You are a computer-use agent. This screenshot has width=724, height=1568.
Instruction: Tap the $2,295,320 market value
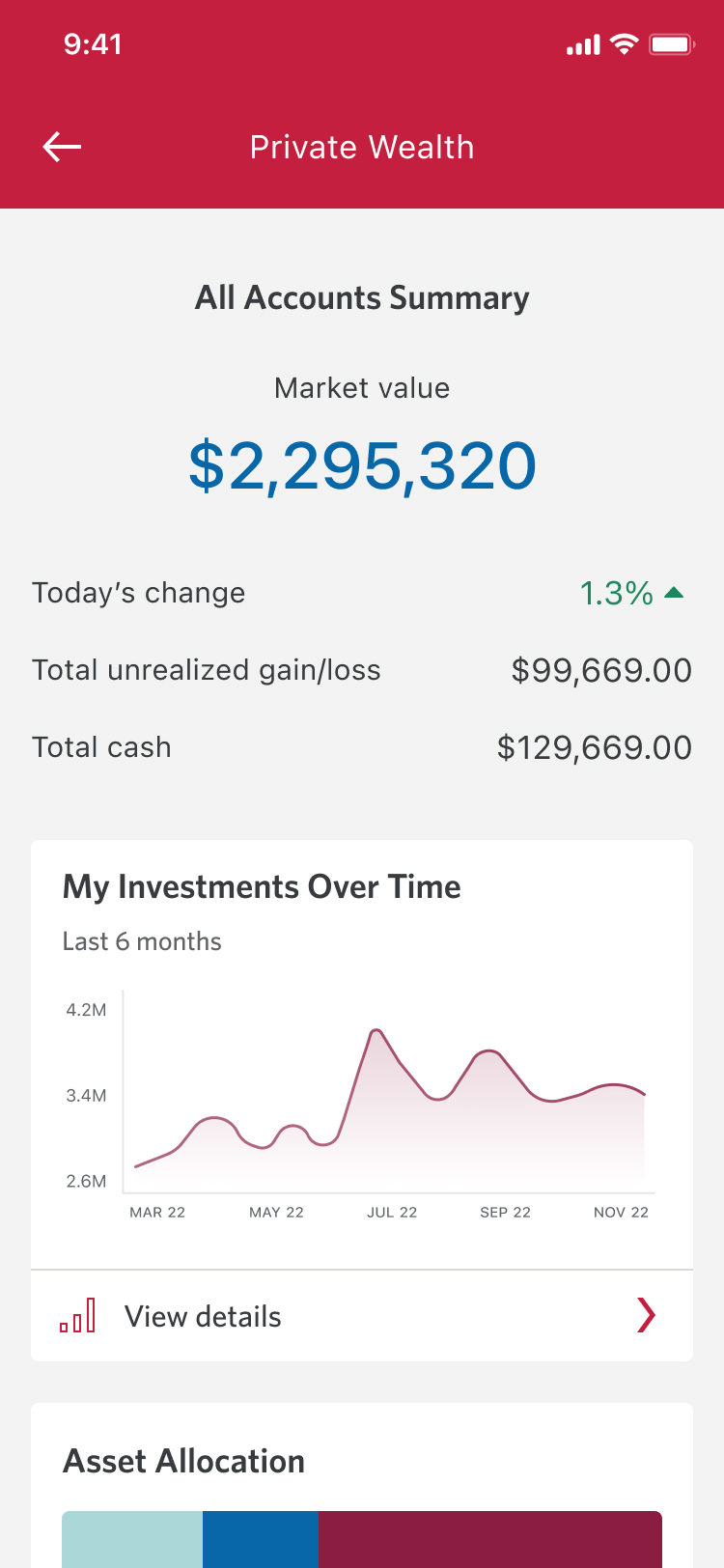pos(362,466)
